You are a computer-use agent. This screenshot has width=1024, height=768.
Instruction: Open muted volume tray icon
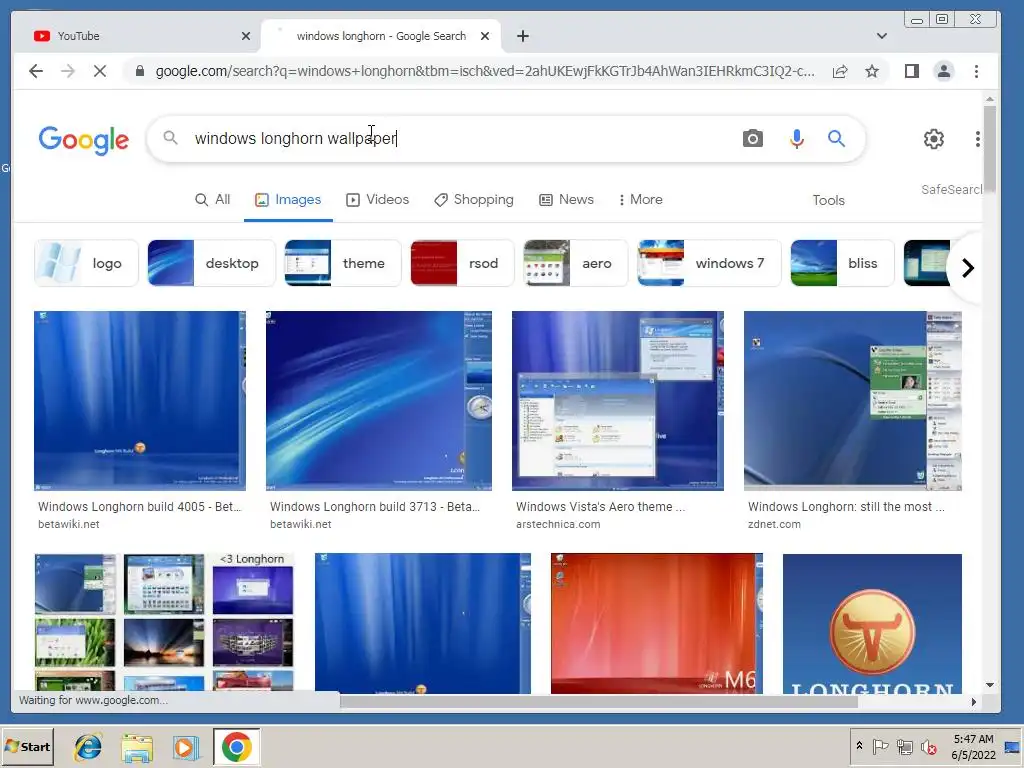[929, 746]
